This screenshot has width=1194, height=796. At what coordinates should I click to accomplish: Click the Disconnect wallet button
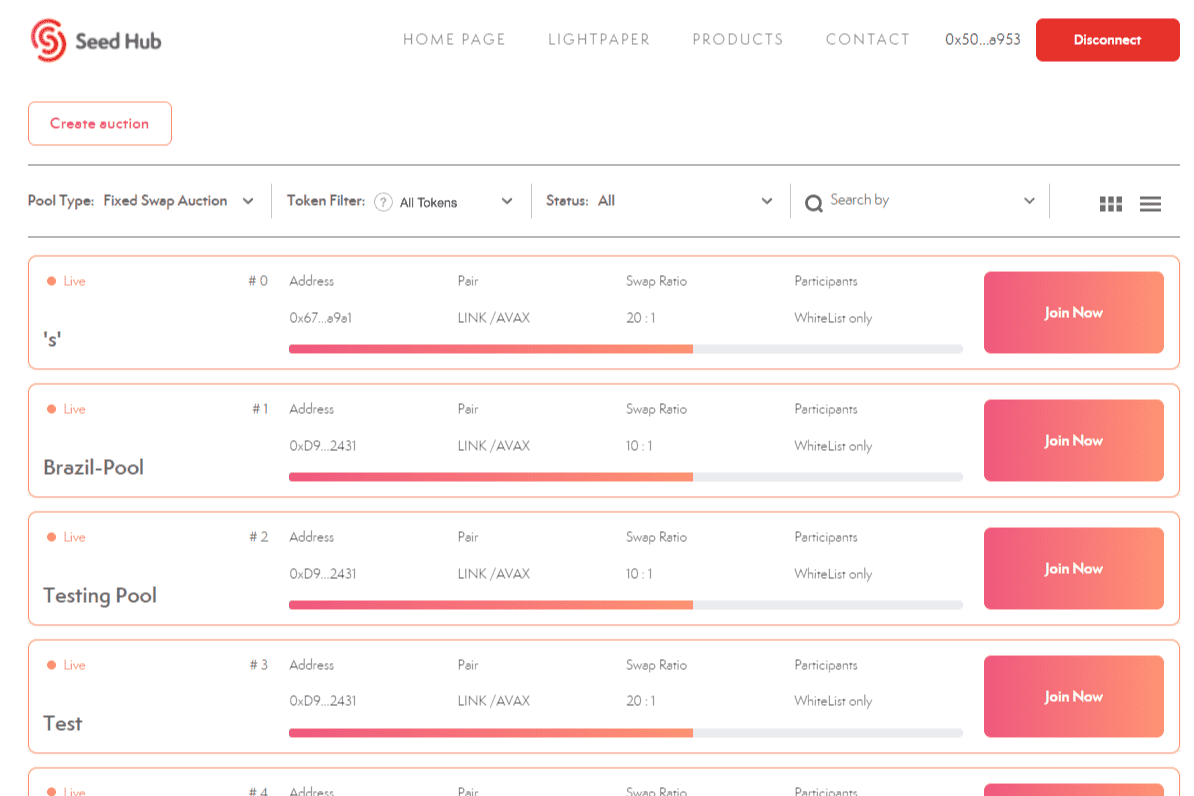tap(1107, 39)
